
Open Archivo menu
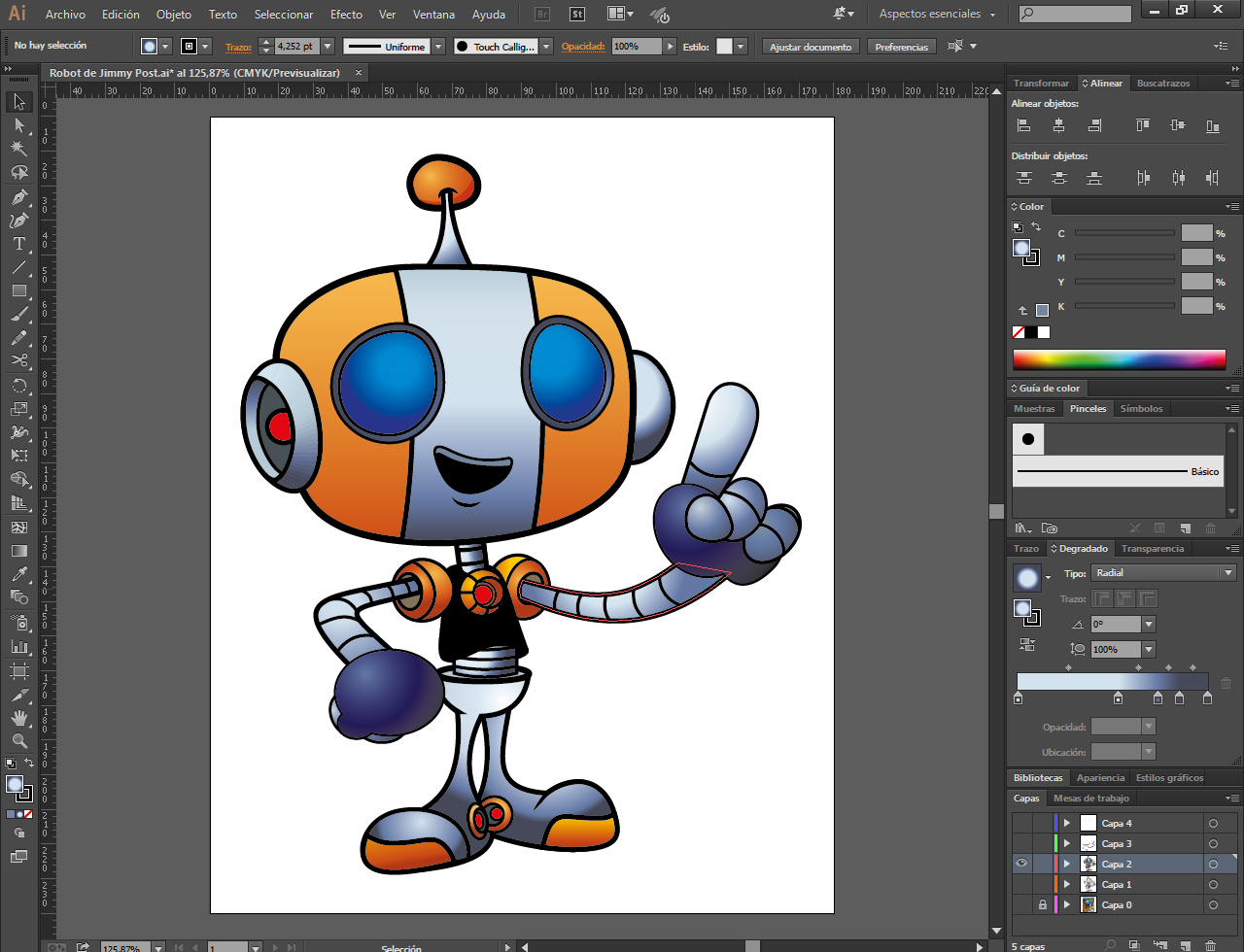click(65, 15)
